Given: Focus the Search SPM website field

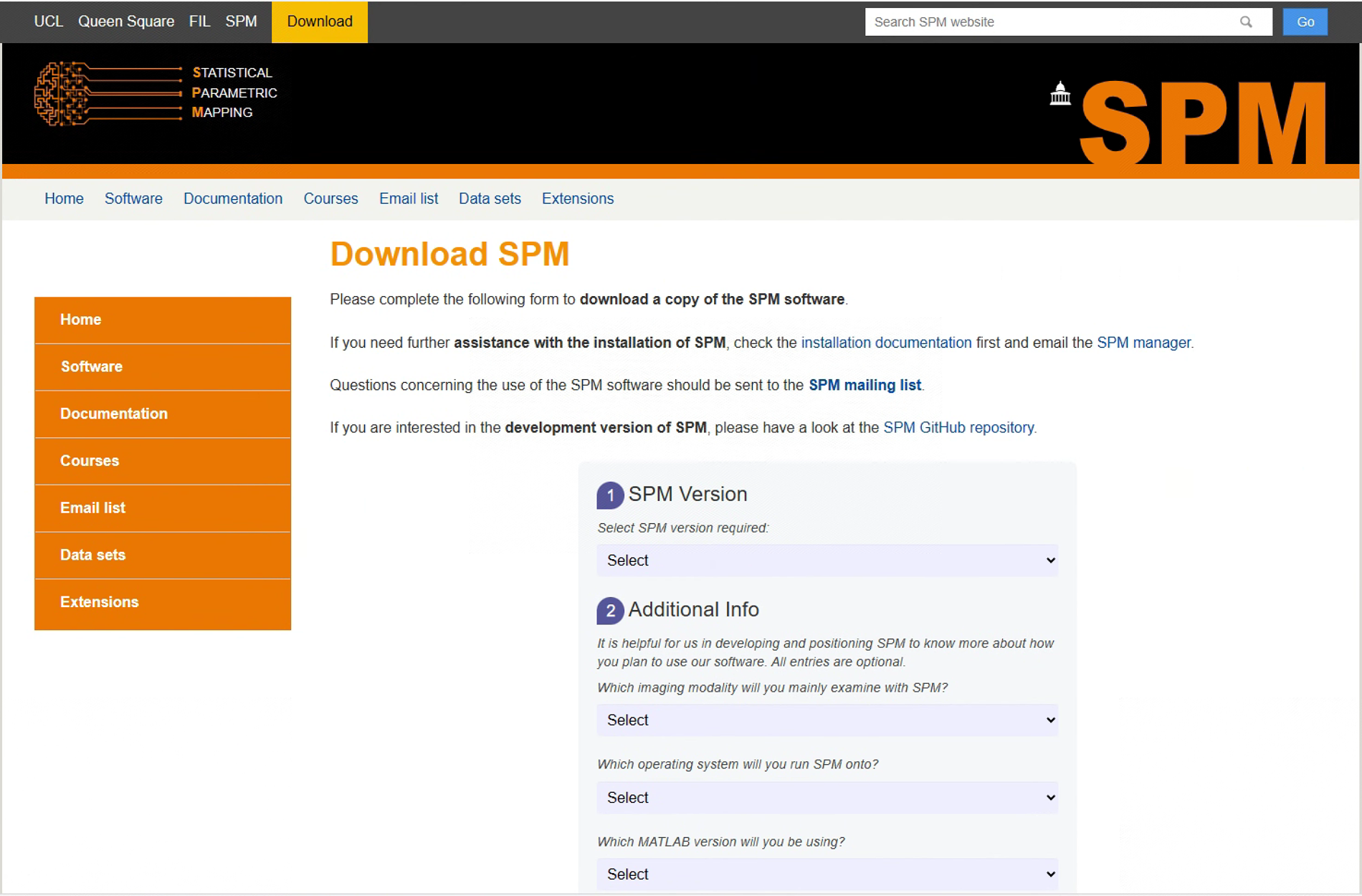Looking at the screenshot, I should click(x=1068, y=22).
